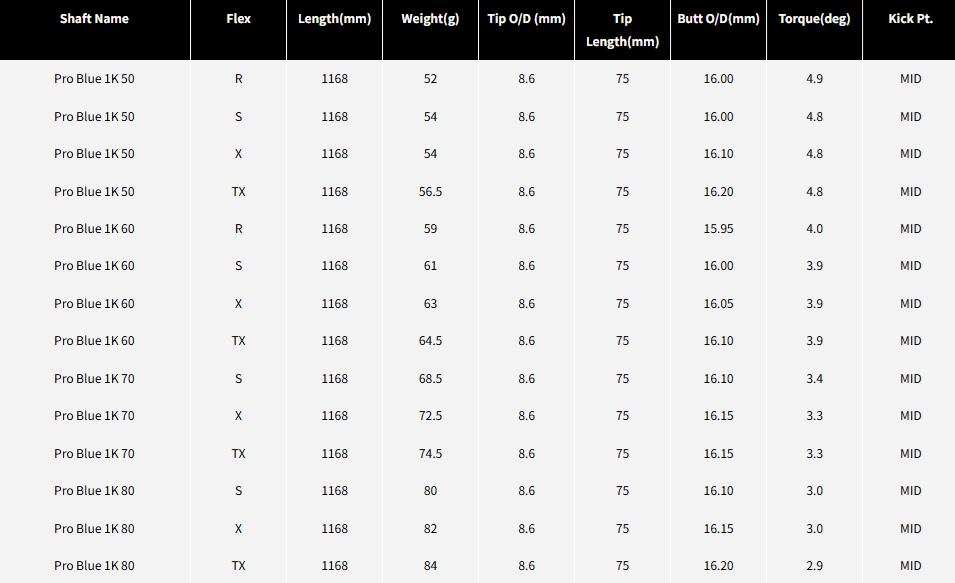The image size is (955, 583).
Task: Click the Weight(g) column header
Action: click(430, 19)
